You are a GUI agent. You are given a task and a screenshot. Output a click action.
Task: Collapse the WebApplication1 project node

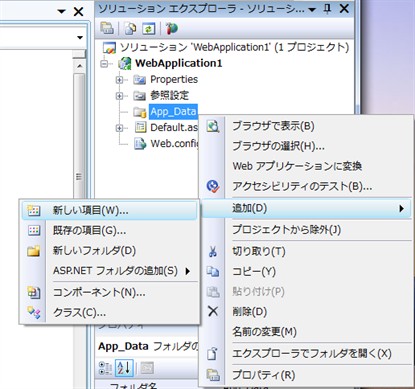(x=105, y=64)
